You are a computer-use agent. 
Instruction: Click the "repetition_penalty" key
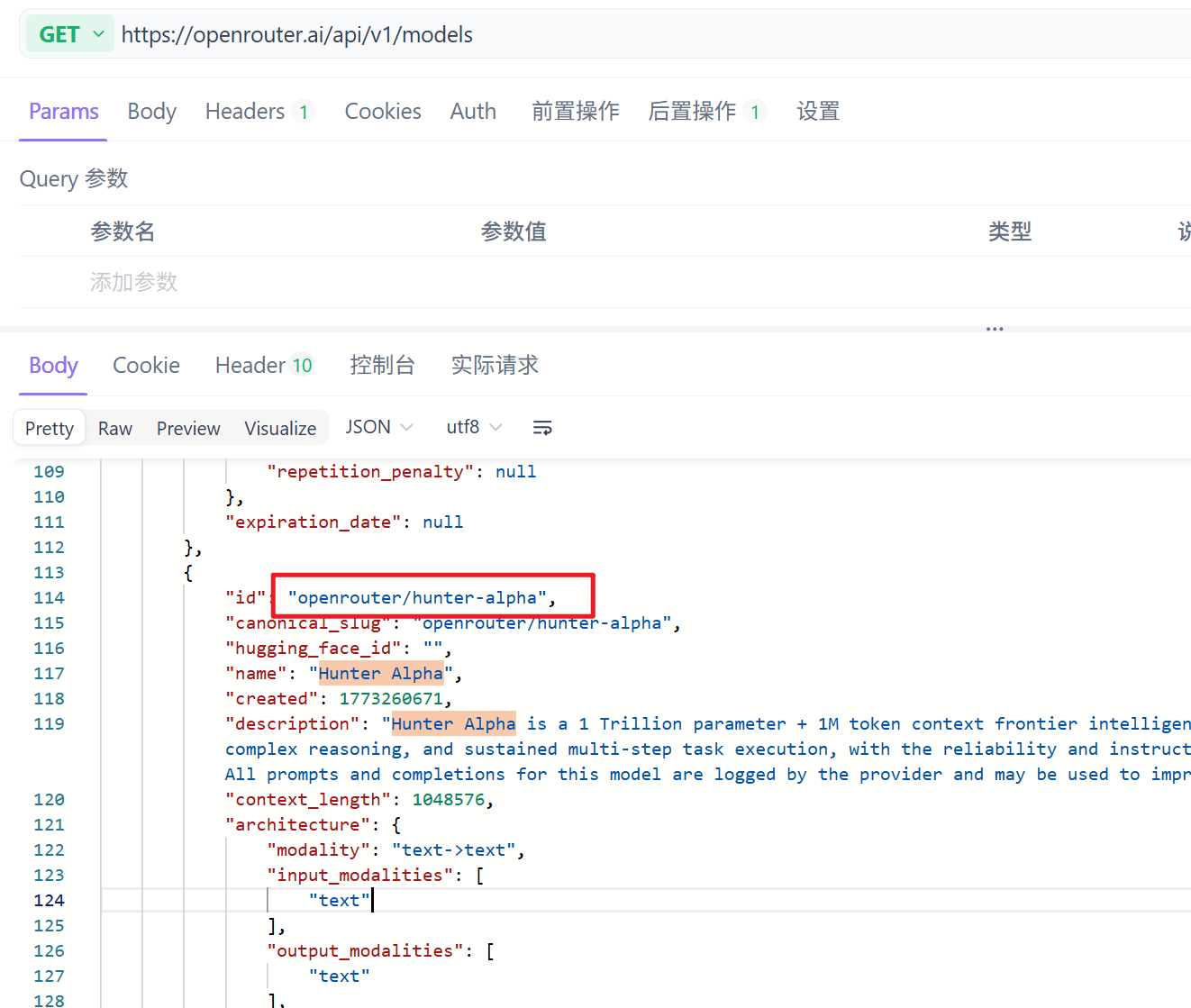click(x=370, y=472)
